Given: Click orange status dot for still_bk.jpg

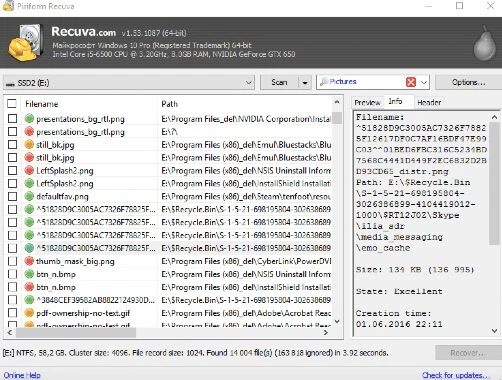Looking at the screenshot, I should point(29,144).
